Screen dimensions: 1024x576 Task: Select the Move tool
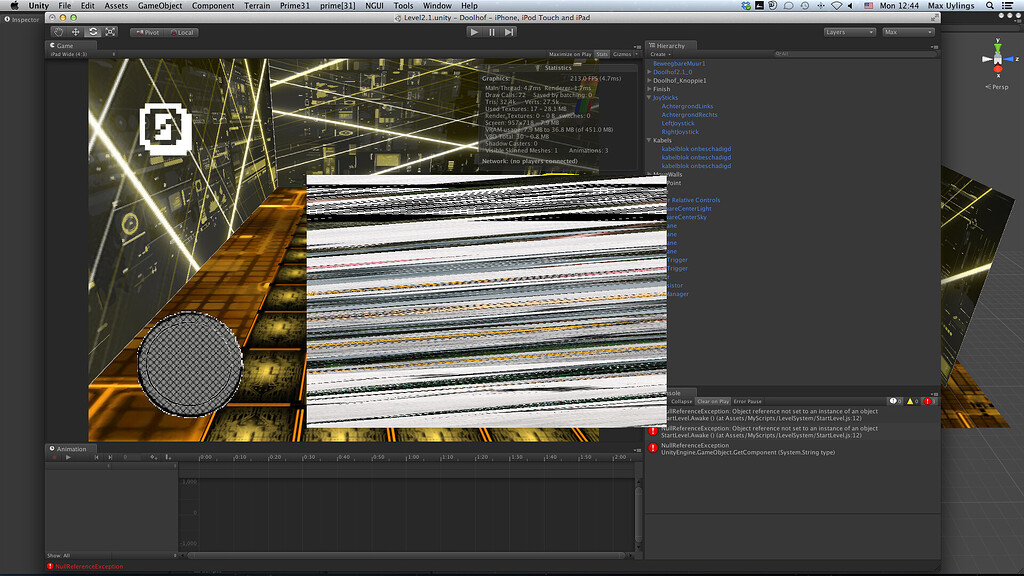point(75,31)
